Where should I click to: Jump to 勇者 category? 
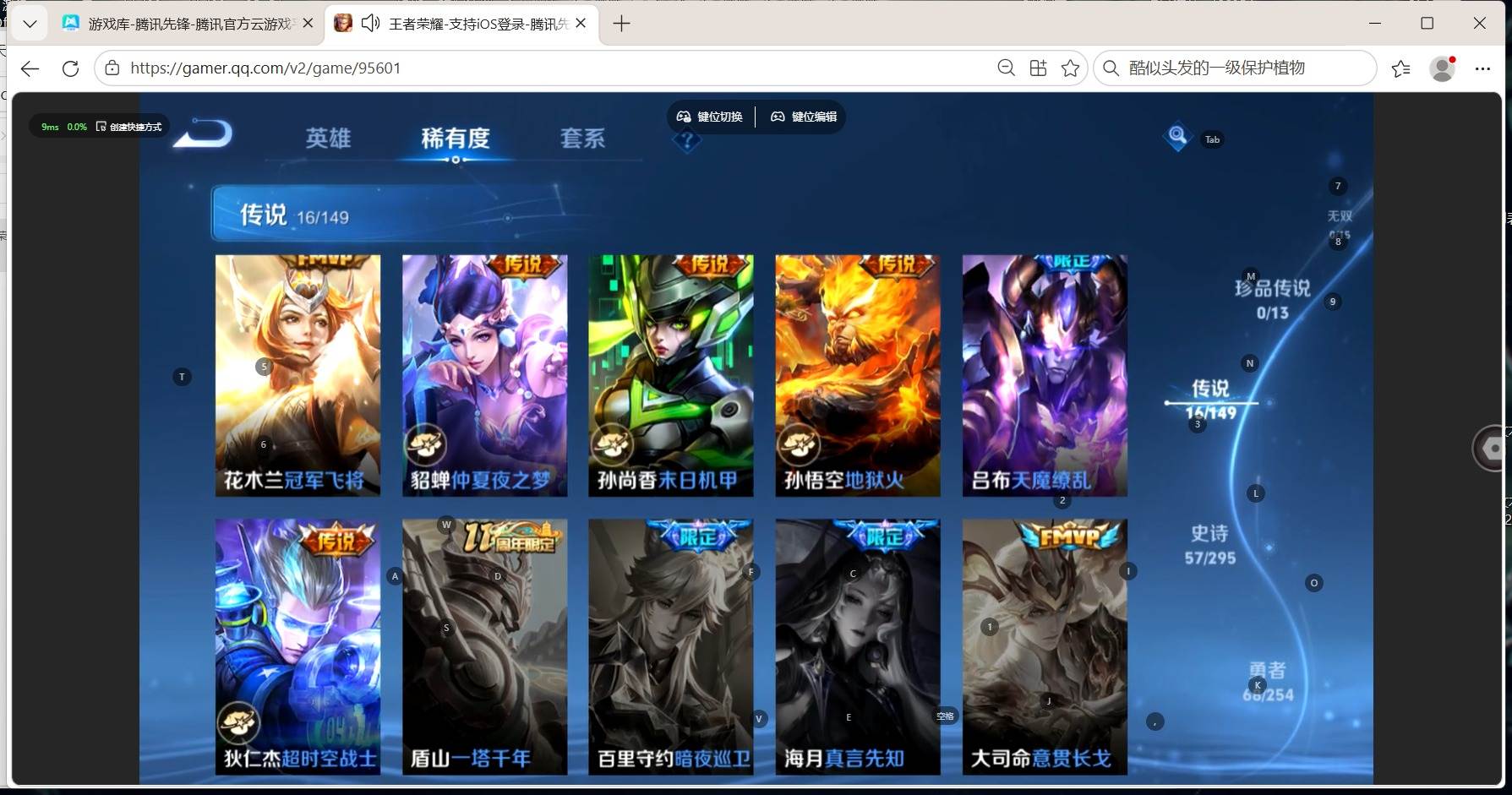pyautogui.click(x=1268, y=682)
